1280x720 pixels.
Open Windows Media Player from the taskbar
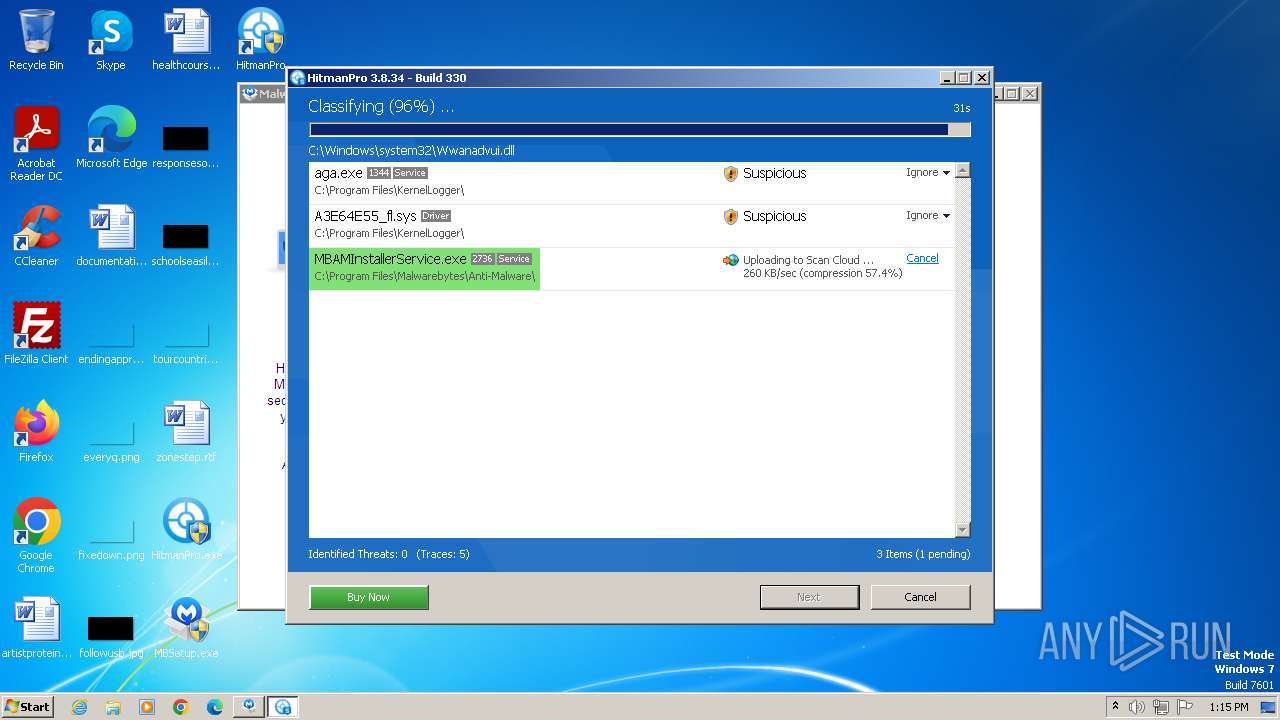[147, 707]
